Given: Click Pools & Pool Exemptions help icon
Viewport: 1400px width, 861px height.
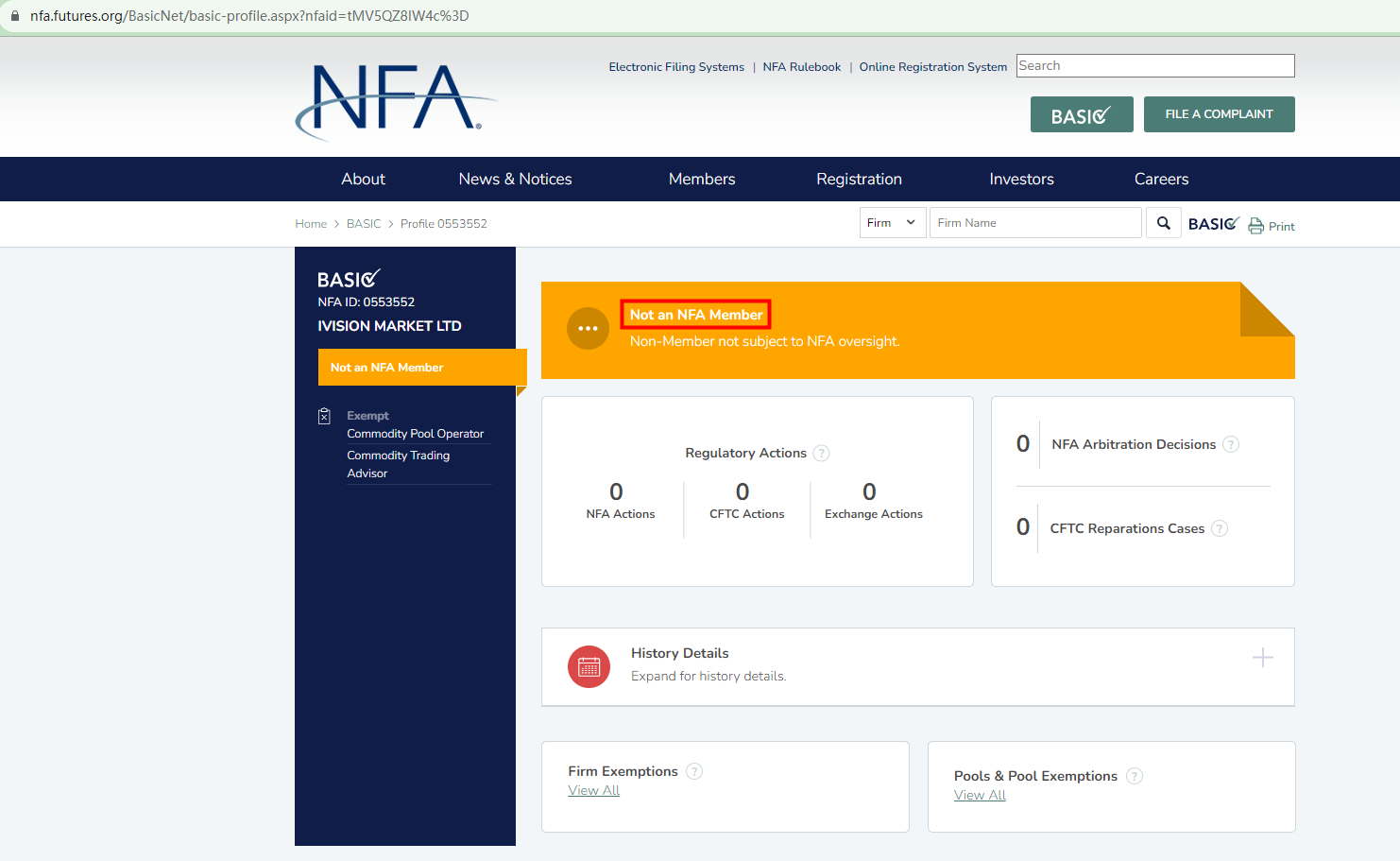Looking at the screenshot, I should point(1135,776).
